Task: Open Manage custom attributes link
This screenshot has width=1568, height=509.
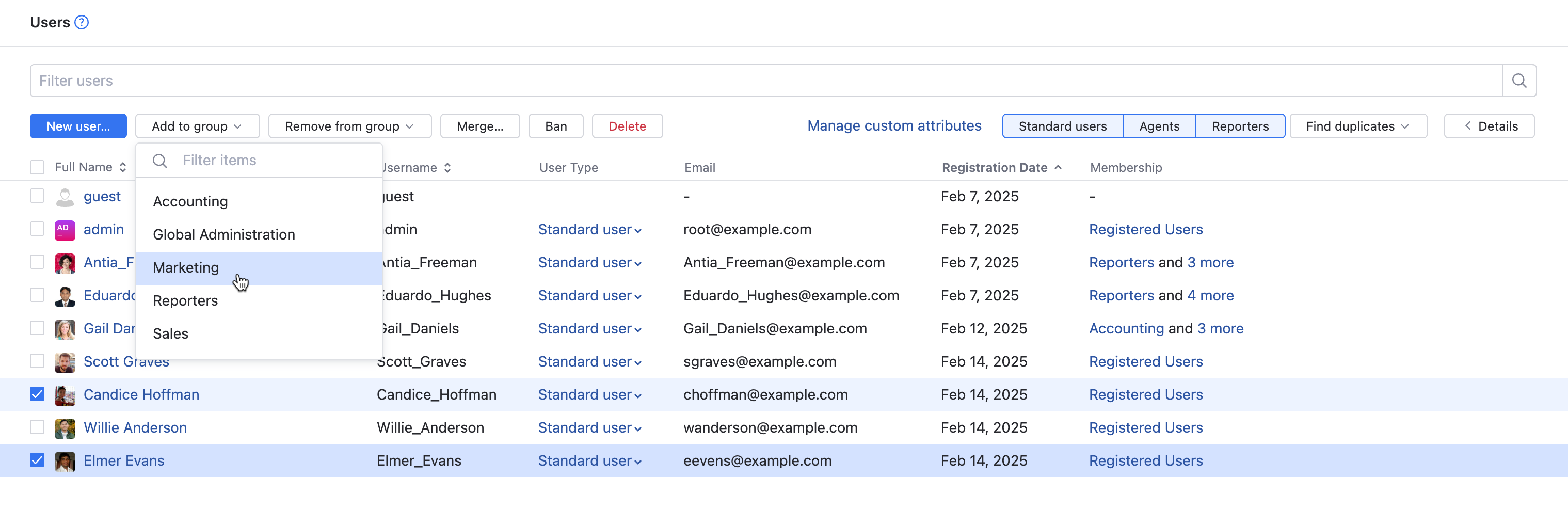Action: pyautogui.click(x=894, y=126)
